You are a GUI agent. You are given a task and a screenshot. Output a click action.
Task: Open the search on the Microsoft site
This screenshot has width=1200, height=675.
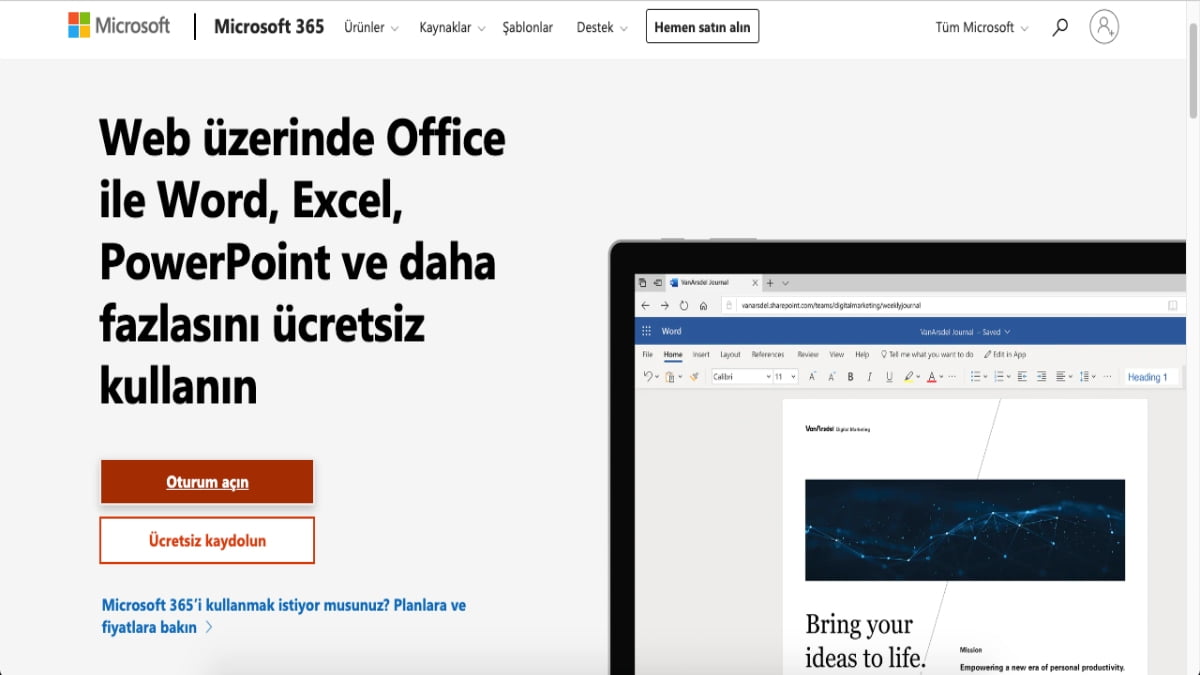pos(1059,27)
